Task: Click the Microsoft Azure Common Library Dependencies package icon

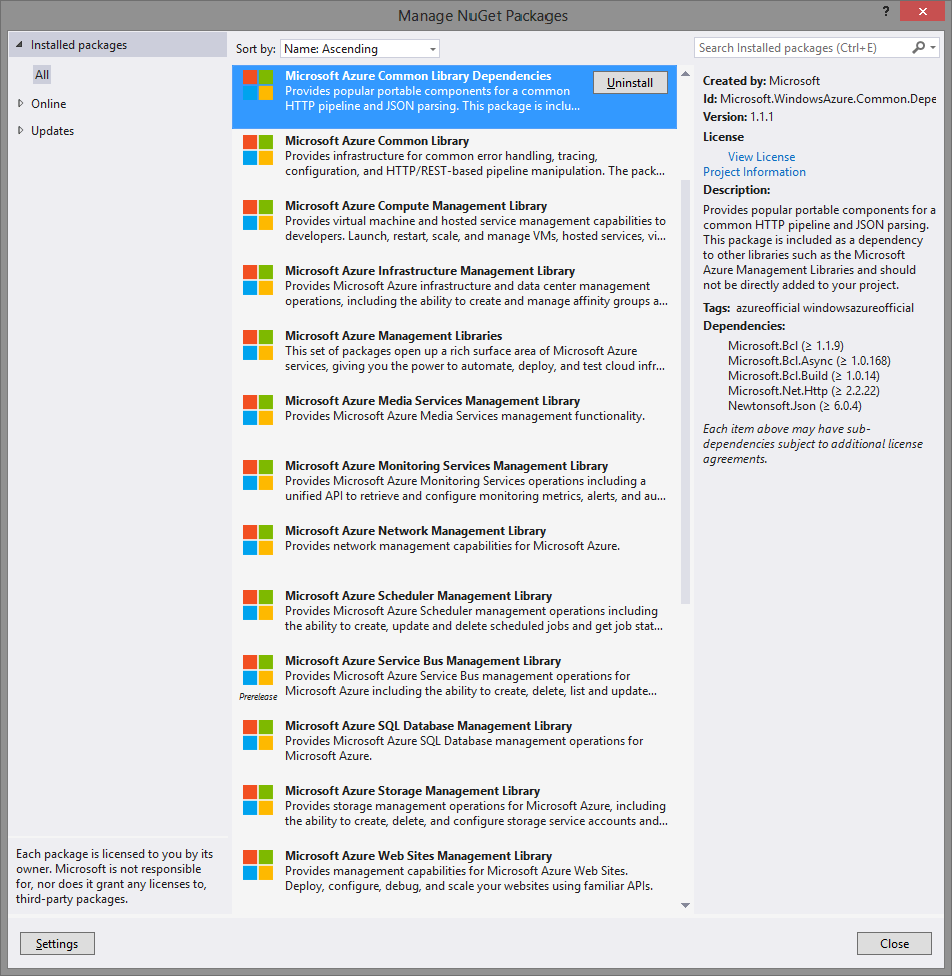Action: tap(258, 85)
